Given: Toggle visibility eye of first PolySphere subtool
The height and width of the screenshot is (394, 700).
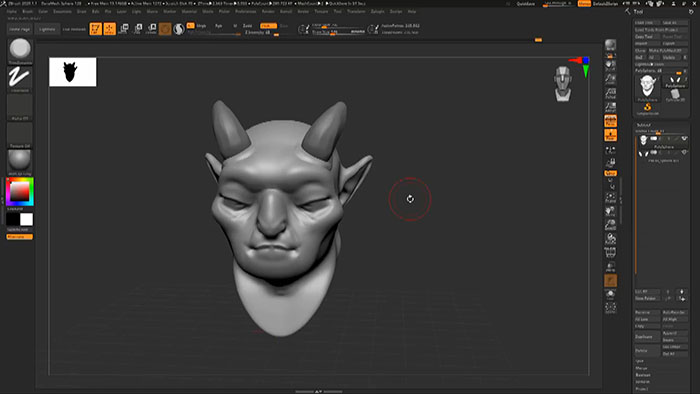Looking at the screenshot, I should pos(684,139).
